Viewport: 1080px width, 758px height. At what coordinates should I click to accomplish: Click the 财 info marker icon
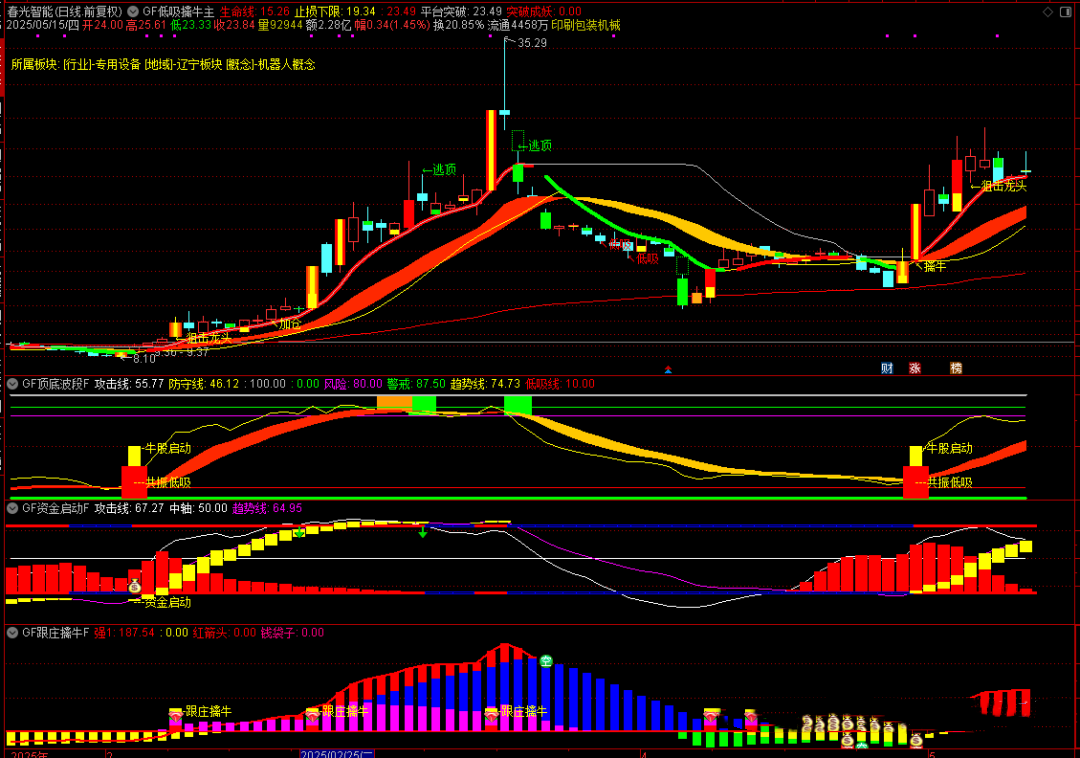coord(887,367)
